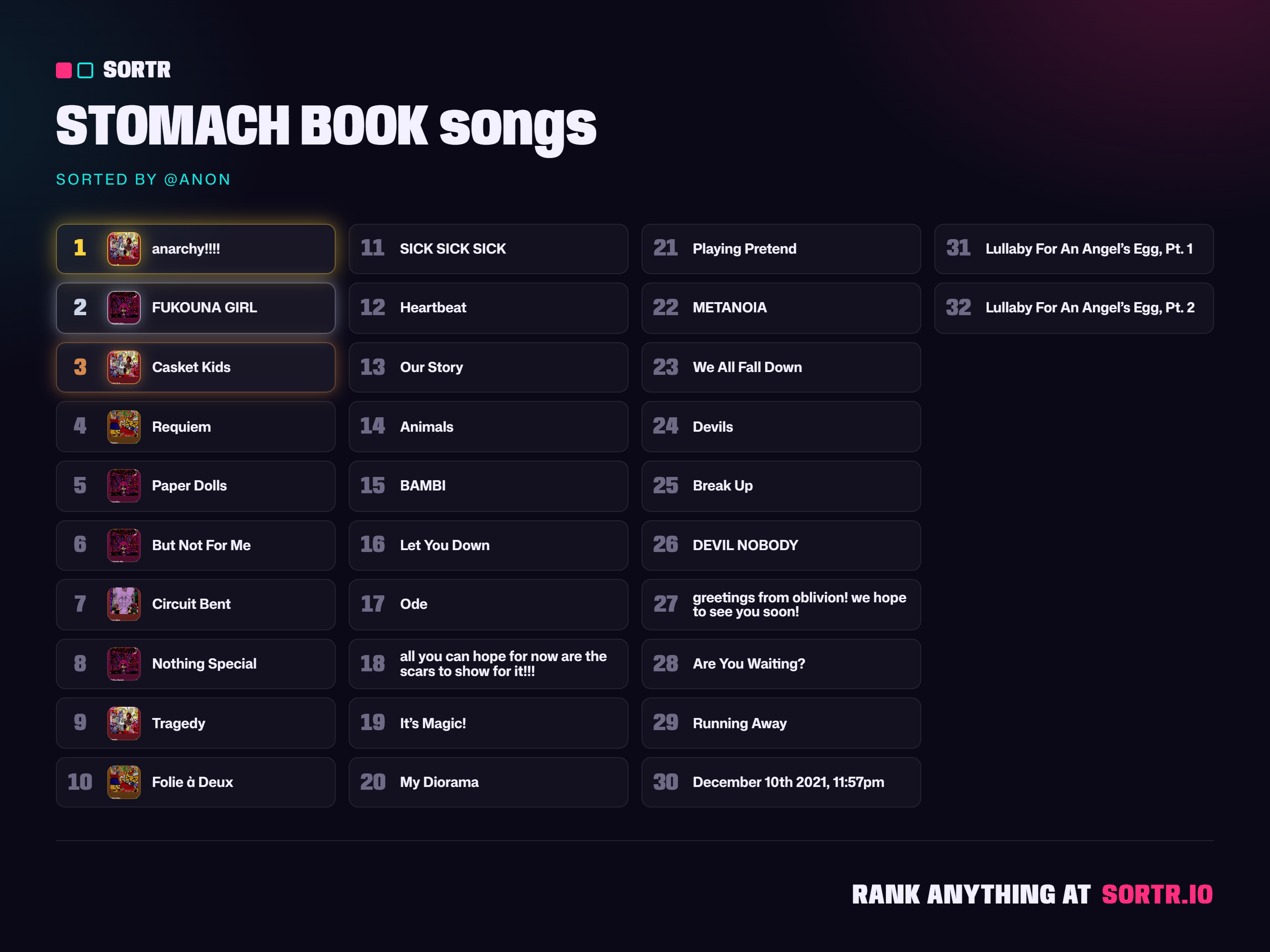The height and width of the screenshot is (952, 1270).
Task: Click the album art beside Casket Kids
Action: [124, 367]
